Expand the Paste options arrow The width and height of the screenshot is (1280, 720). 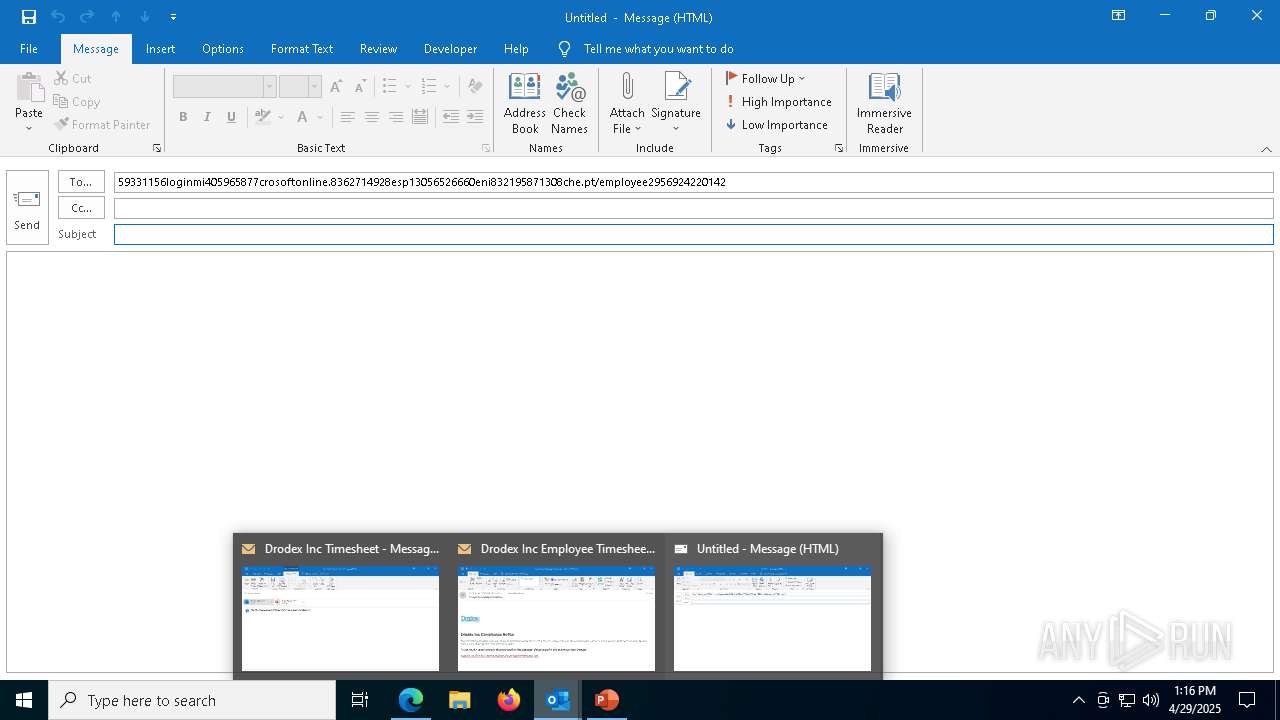tap(29, 127)
